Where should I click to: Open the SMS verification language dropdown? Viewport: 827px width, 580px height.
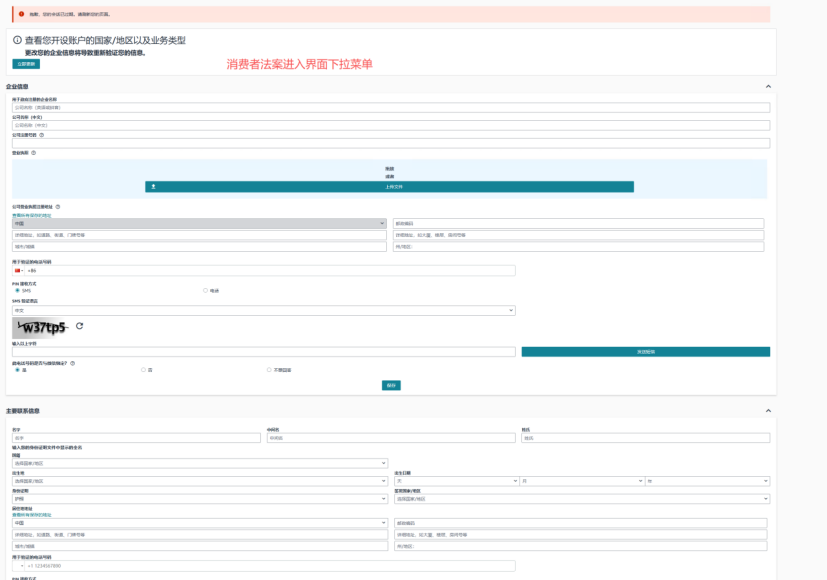tap(264, 311)
